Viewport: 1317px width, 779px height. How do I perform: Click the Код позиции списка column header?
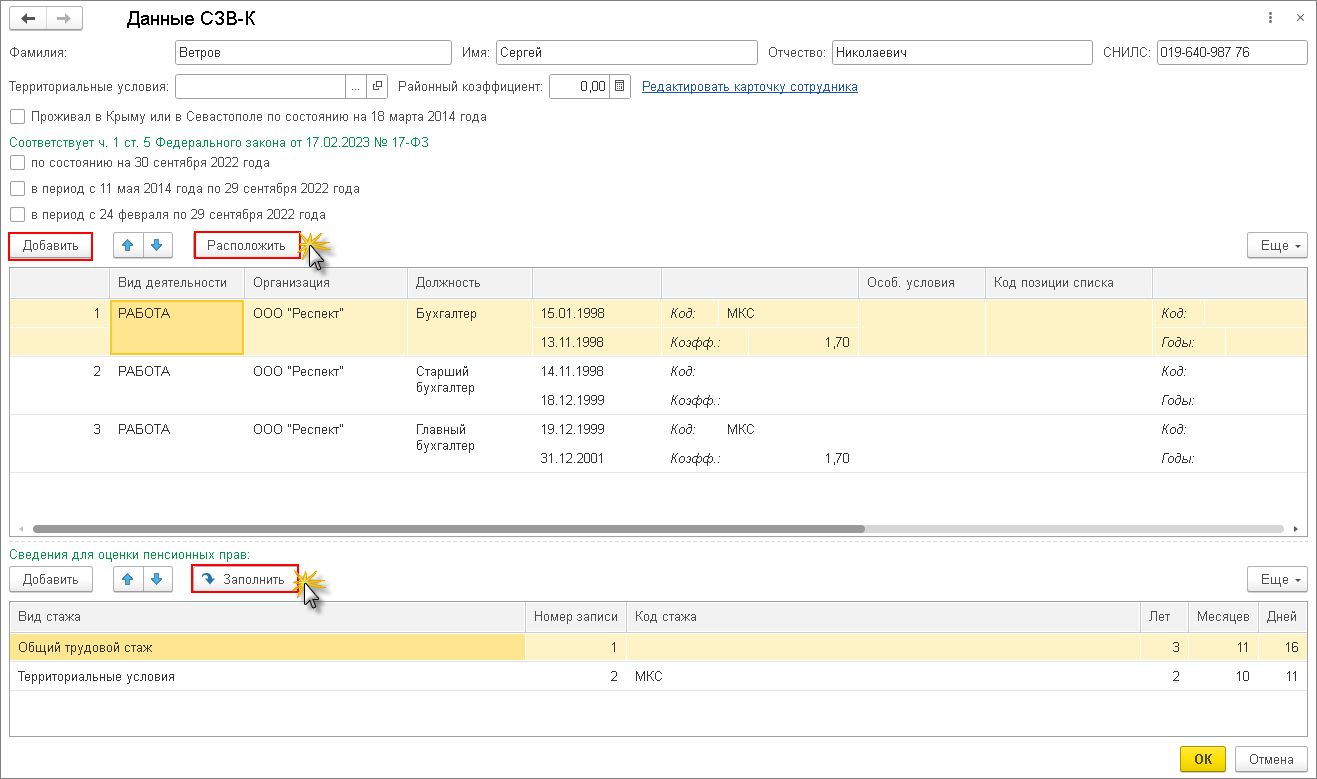tap(1069, 282)
